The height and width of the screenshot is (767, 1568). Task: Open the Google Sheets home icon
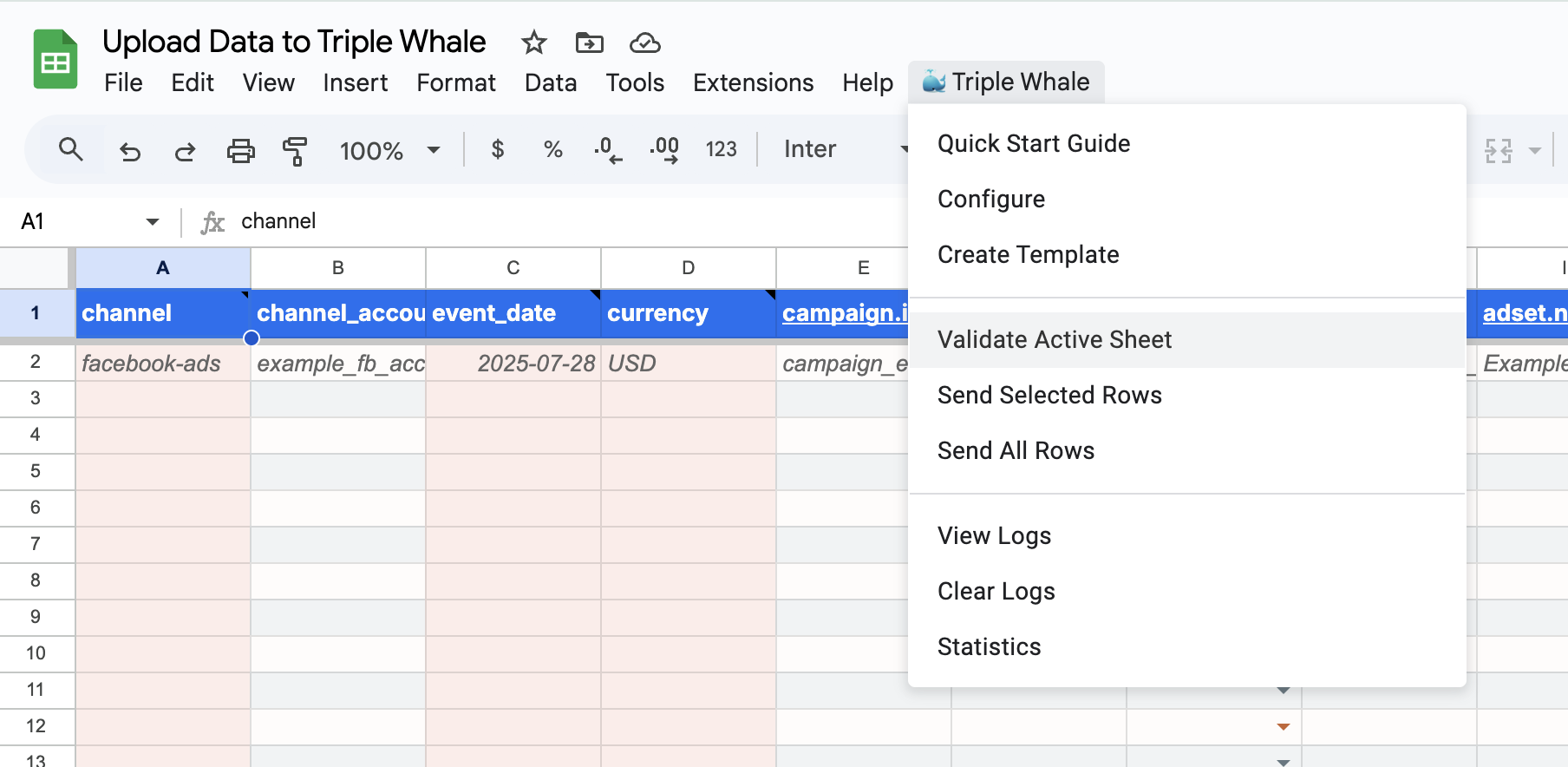(x=56, y=59)
